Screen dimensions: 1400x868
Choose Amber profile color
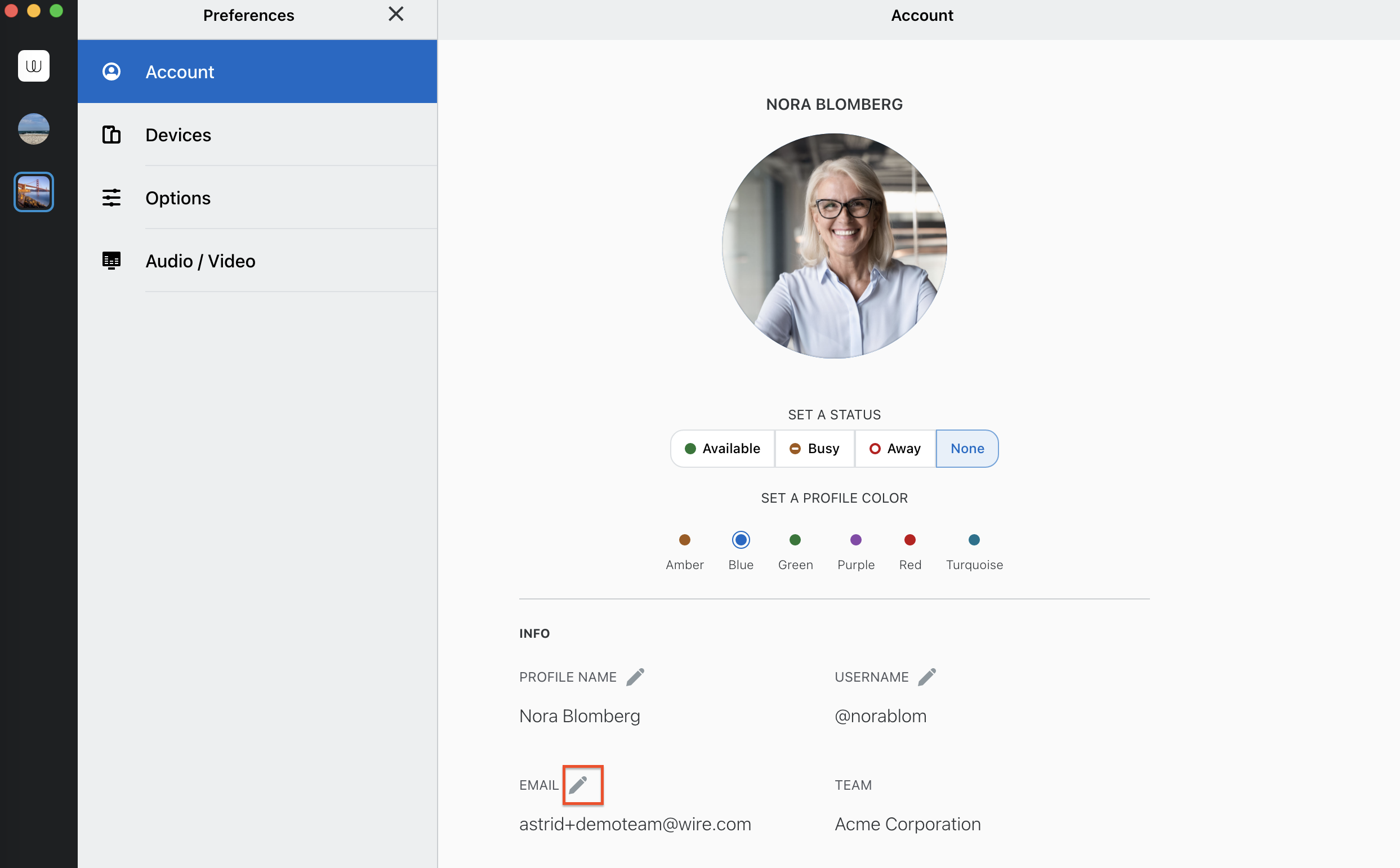coord(684,551)
